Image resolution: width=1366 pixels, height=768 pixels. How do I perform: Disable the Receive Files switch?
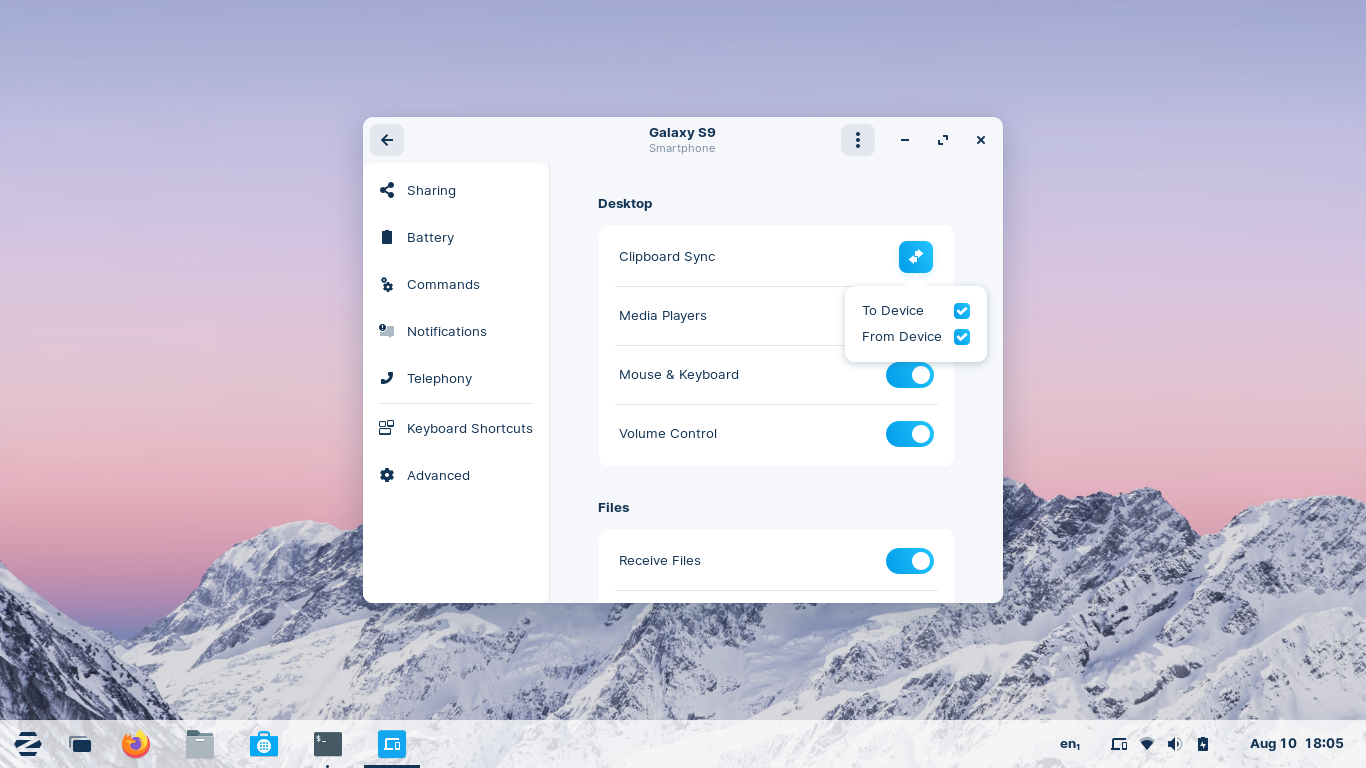[910, 561]
